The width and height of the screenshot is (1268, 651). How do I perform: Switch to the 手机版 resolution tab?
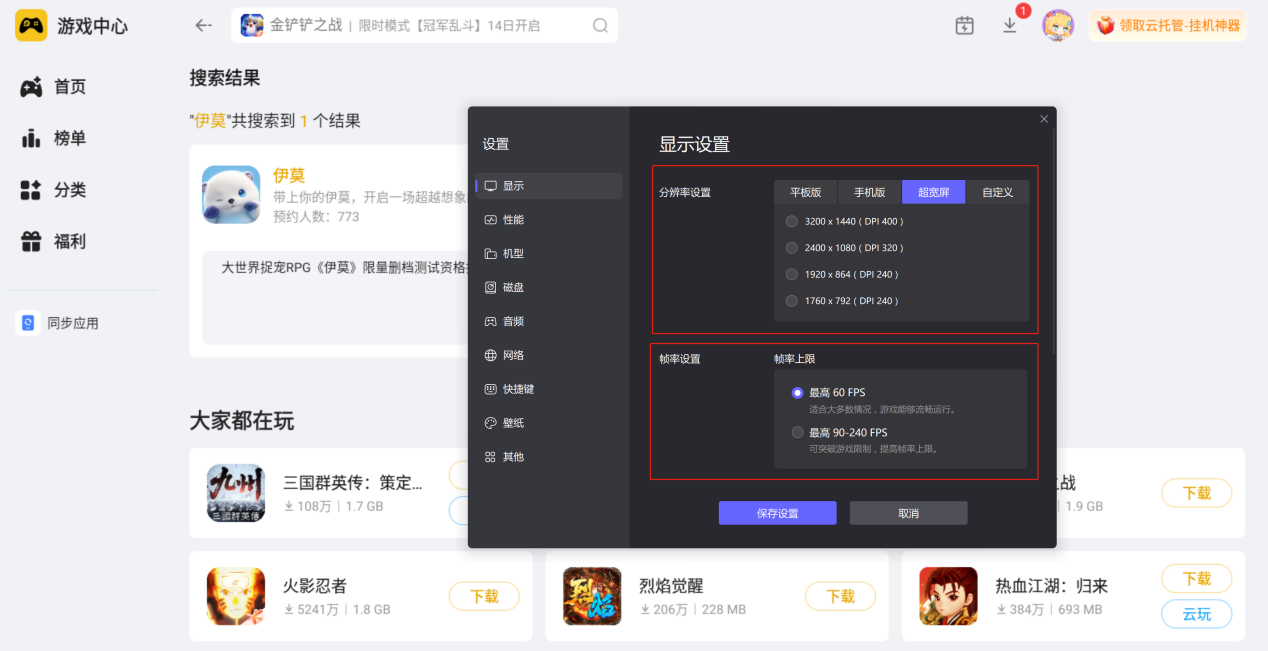[869, 192]
